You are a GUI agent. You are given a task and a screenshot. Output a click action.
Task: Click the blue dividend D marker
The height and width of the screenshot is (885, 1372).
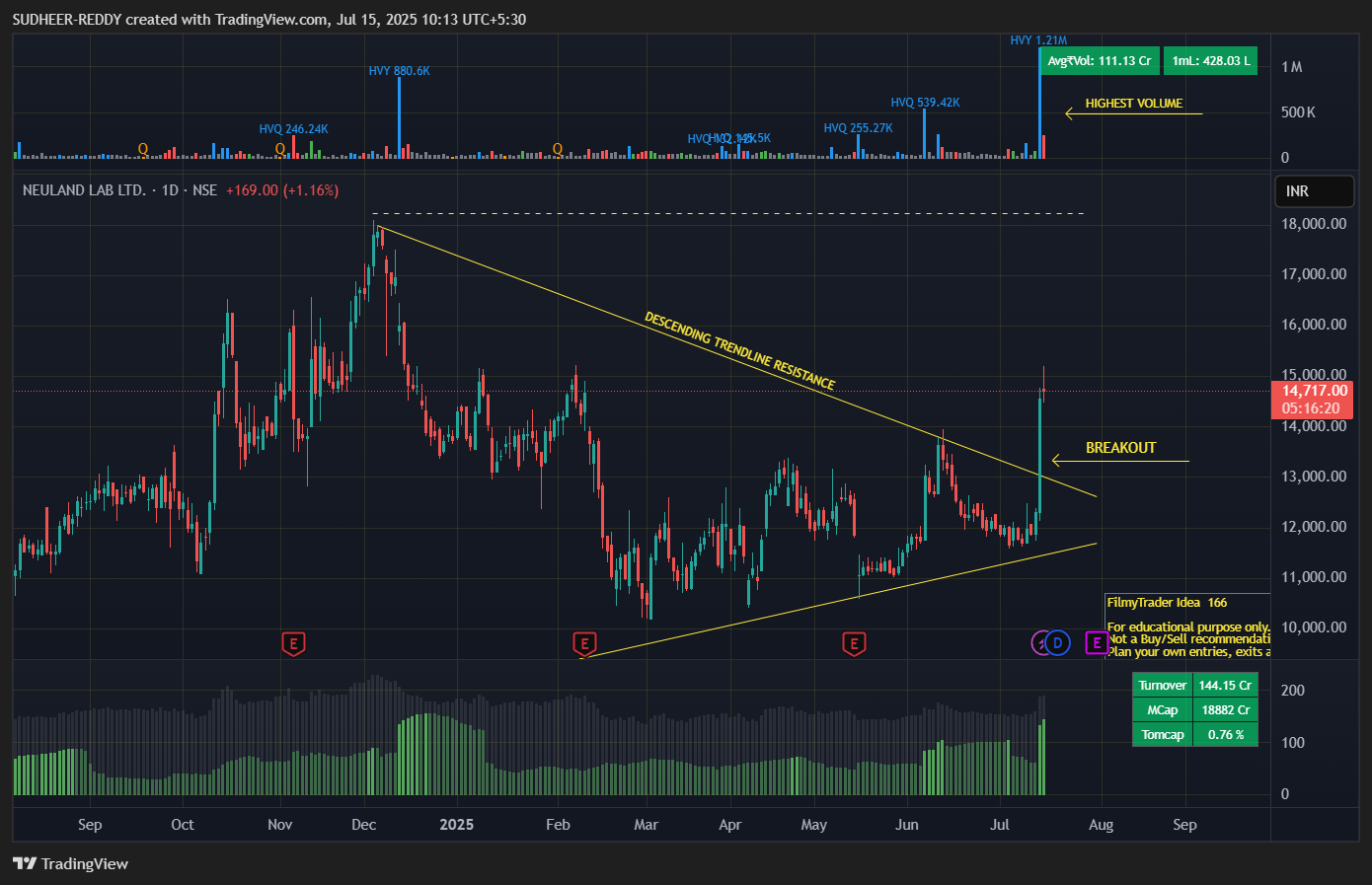[1057, 643]
